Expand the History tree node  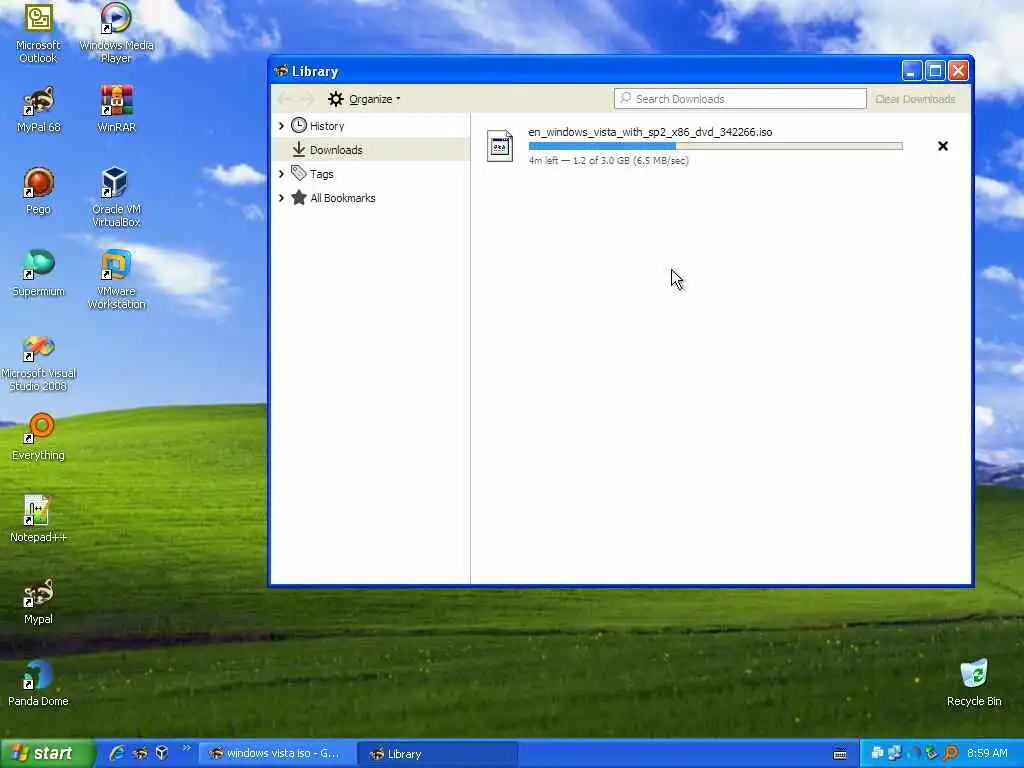click(281, 126)
